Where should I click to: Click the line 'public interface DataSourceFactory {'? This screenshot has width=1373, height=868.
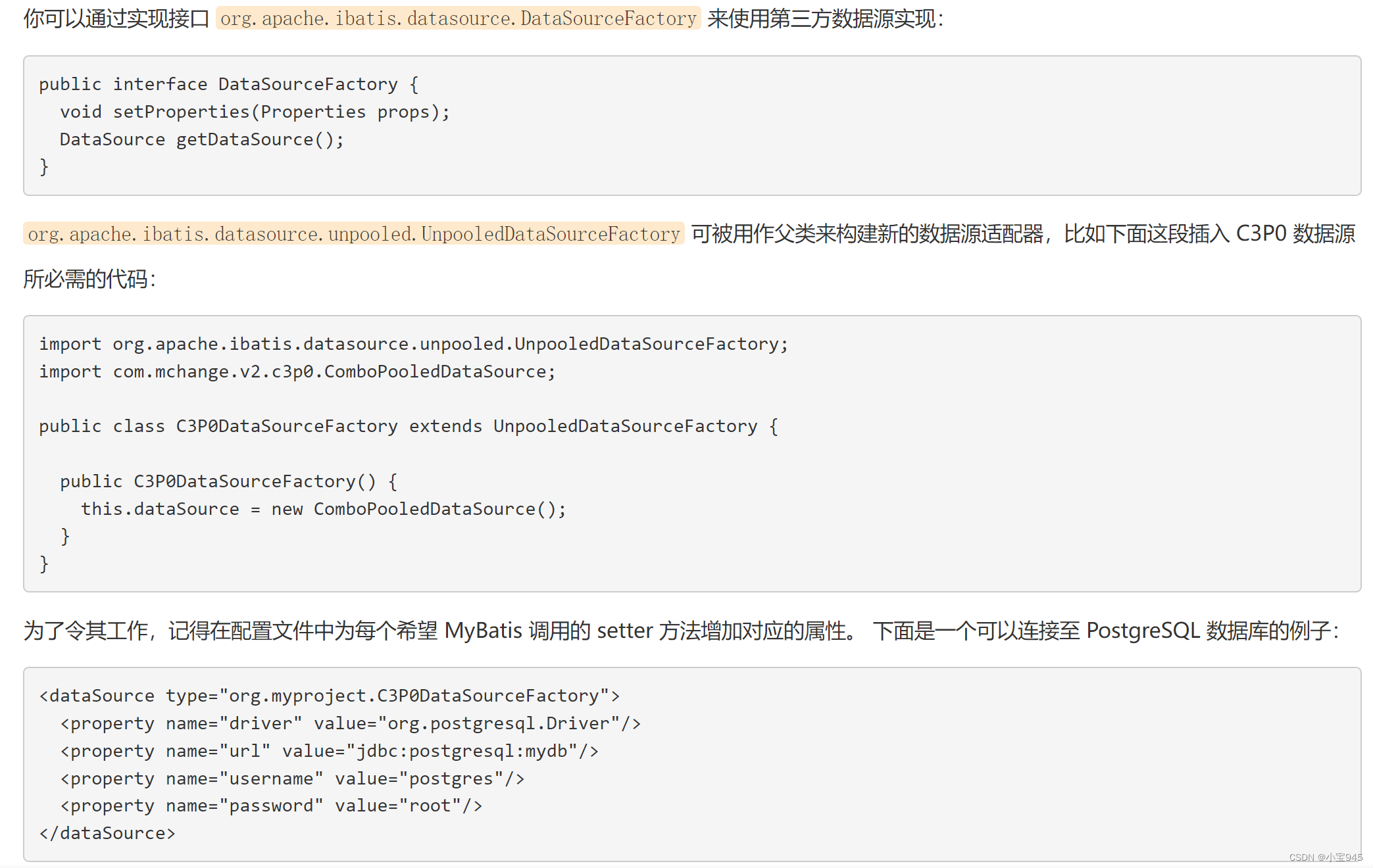[x=229, y=84]
